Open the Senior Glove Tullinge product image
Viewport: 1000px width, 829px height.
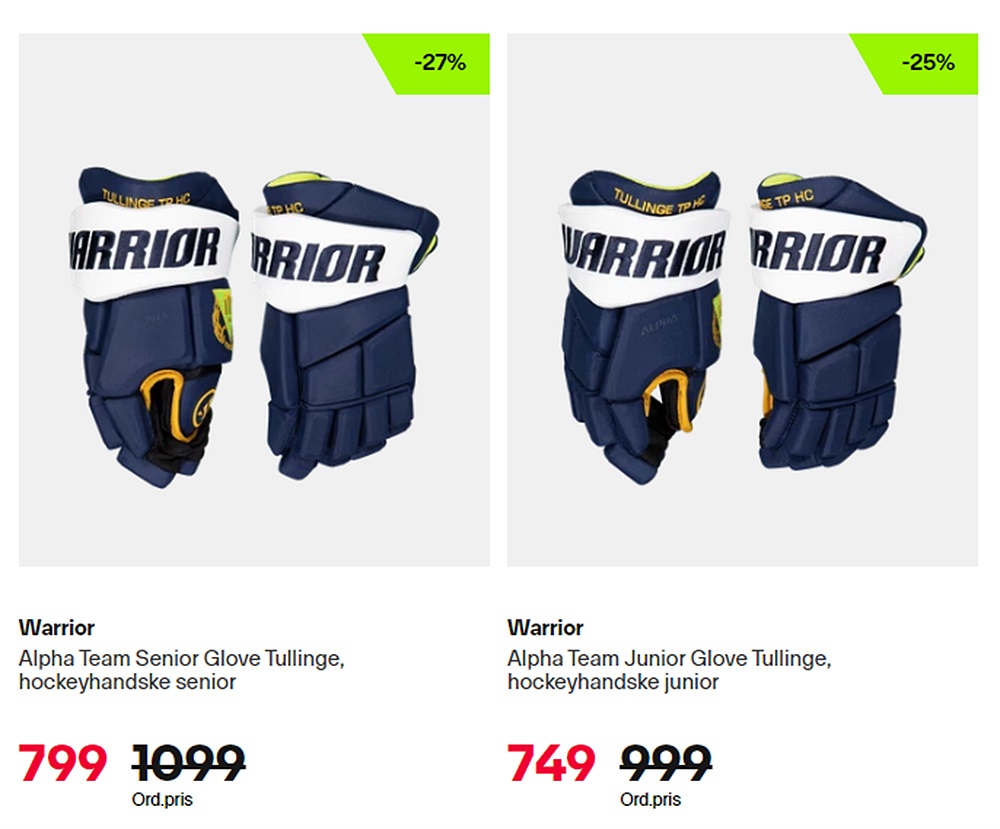(x=254, y=300)
